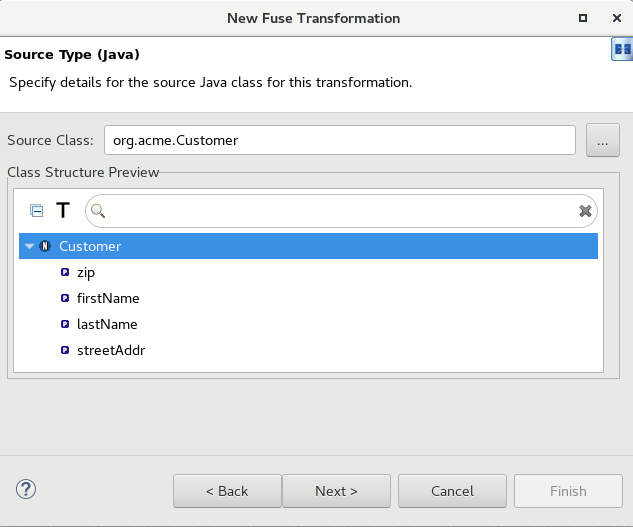Screen dimensions: 633x527
Task: Collapse the Customer tree node
Action: pos(30,246)
